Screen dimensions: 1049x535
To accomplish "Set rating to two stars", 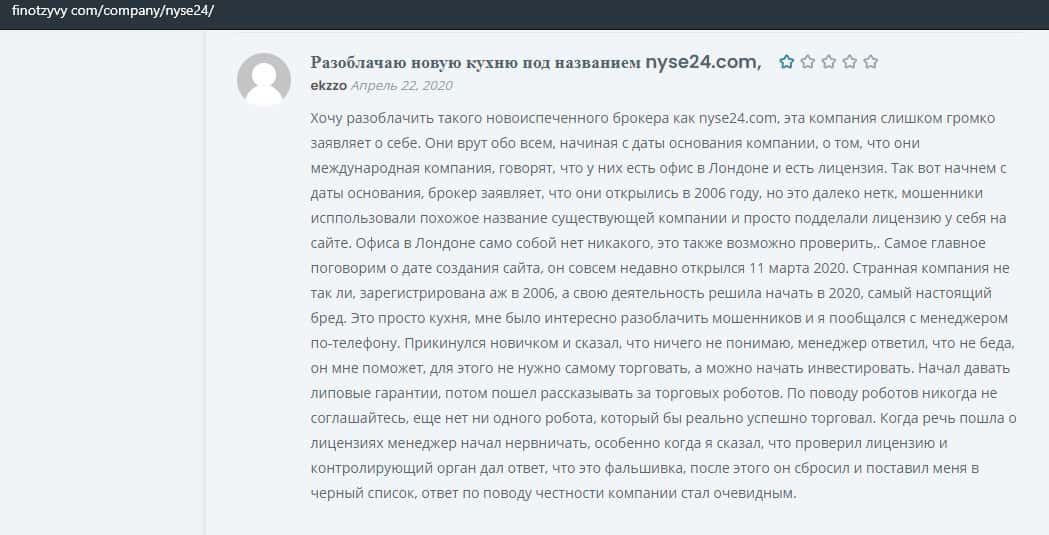I will [x=807, y=62].
